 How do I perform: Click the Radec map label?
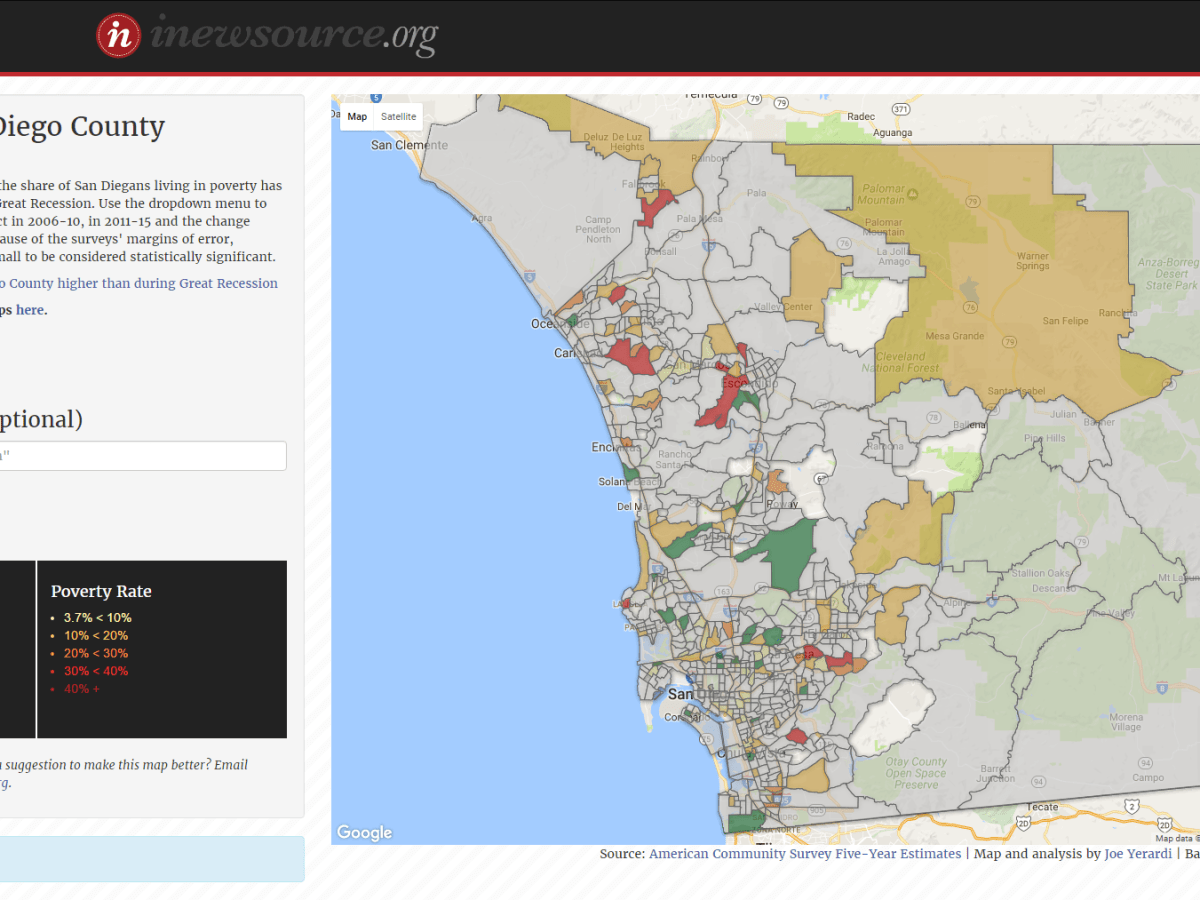click(x=861, y=116)
